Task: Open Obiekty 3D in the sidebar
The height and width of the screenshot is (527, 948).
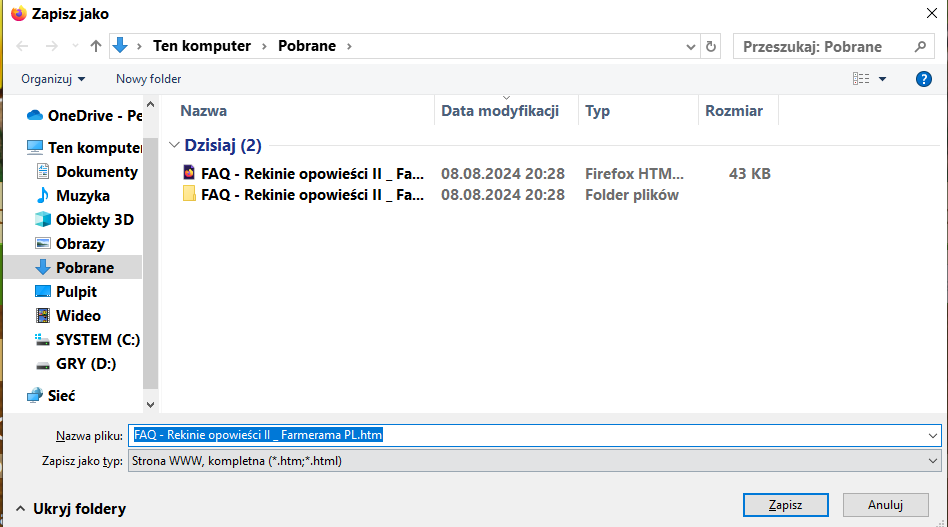Action: [x=85, y=219]
